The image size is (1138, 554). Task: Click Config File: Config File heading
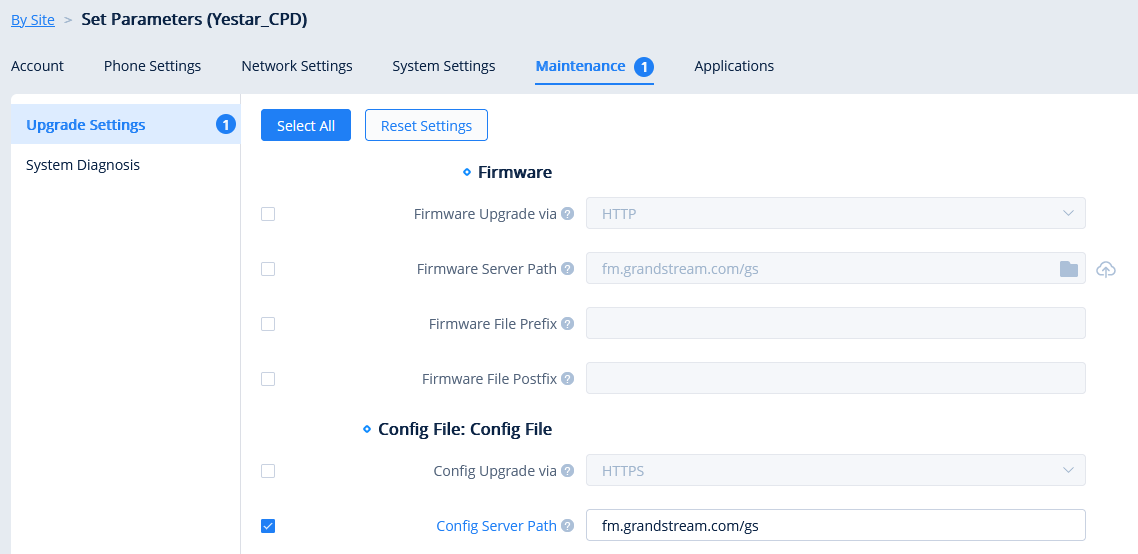pyautogui.click(x=464, y=429)
